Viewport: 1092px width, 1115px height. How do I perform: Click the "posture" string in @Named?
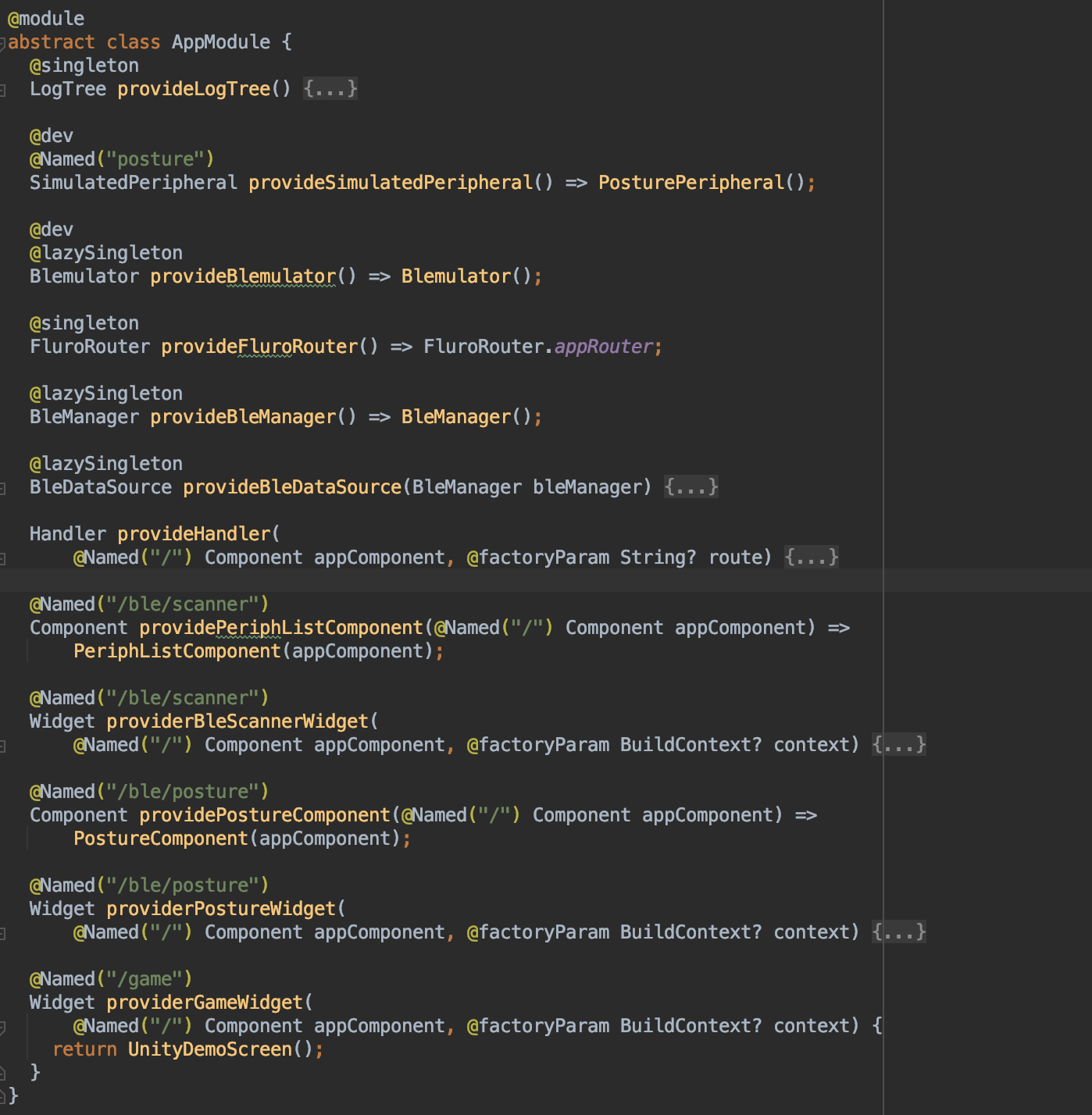click(155, 159)
